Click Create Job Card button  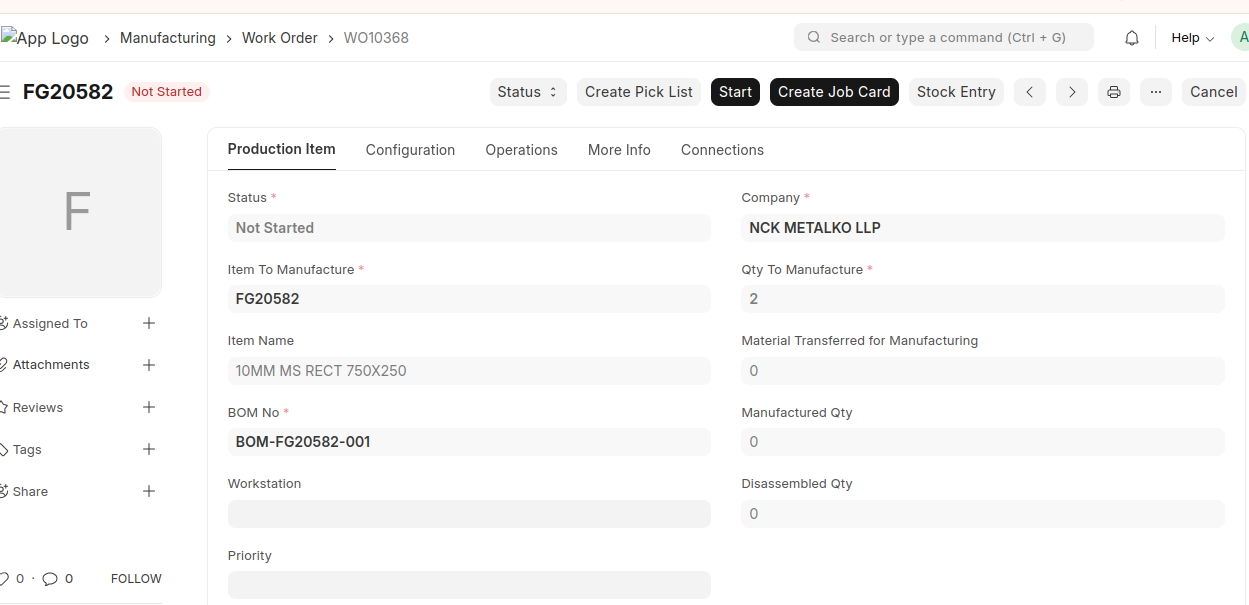(834, 92)
